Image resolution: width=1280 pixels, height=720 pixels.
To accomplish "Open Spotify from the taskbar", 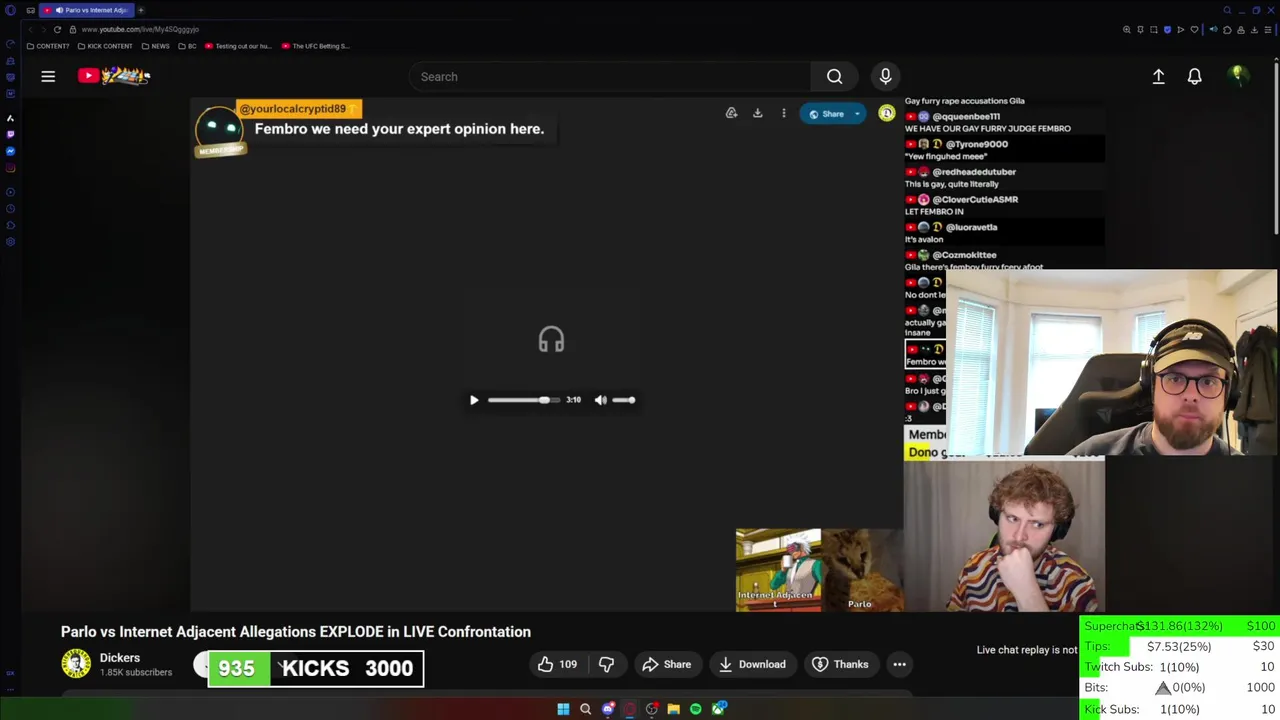I will click(x=696, y=709).
